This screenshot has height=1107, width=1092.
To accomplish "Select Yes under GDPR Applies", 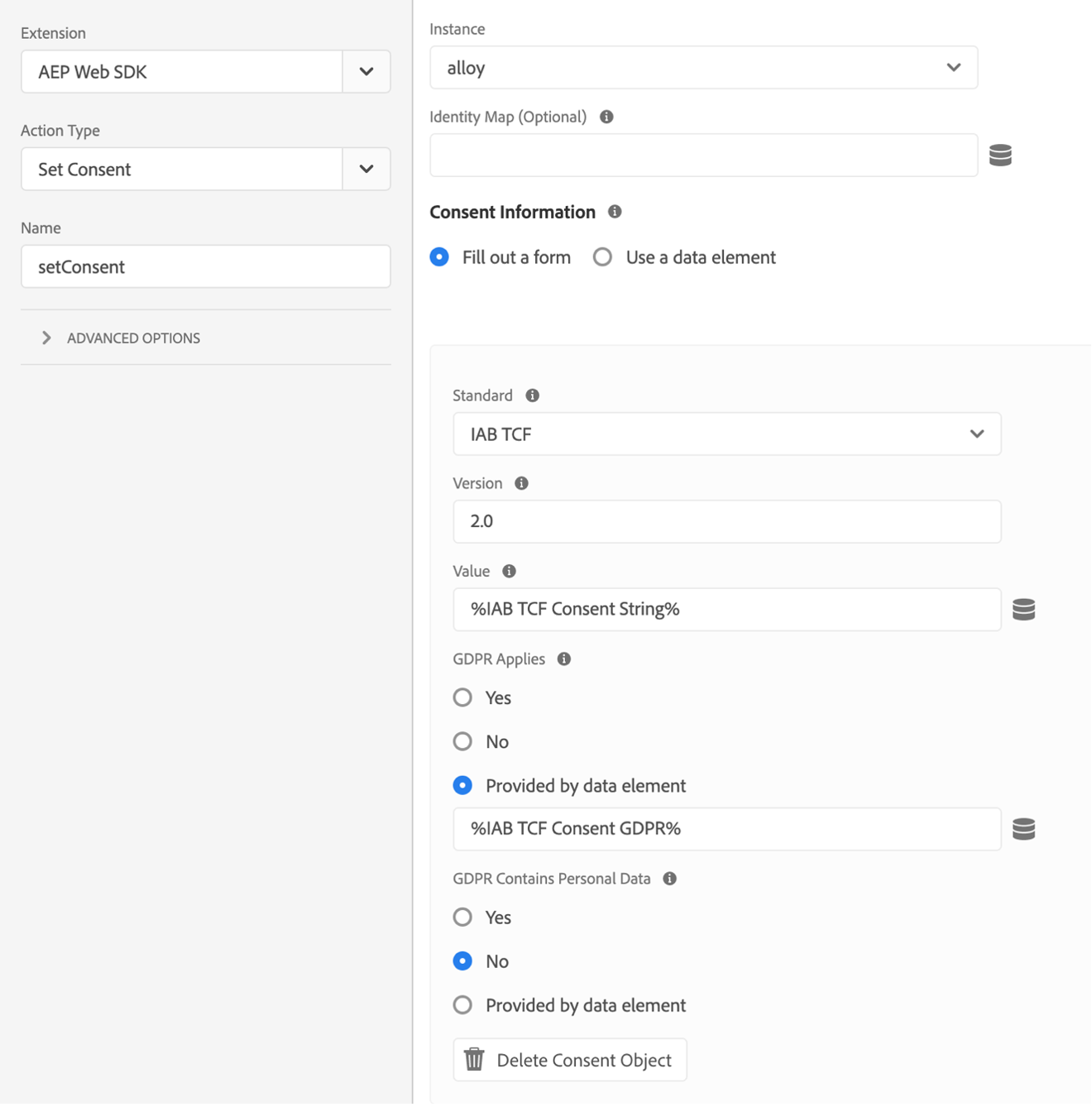I will click(x=463, y=697).
